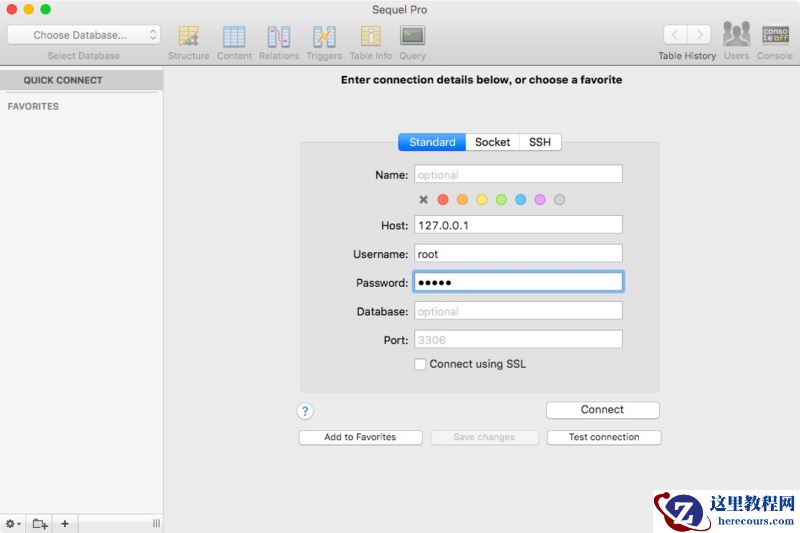Open the Triggers view icon
800x533 pixels.
click(324, 36)
